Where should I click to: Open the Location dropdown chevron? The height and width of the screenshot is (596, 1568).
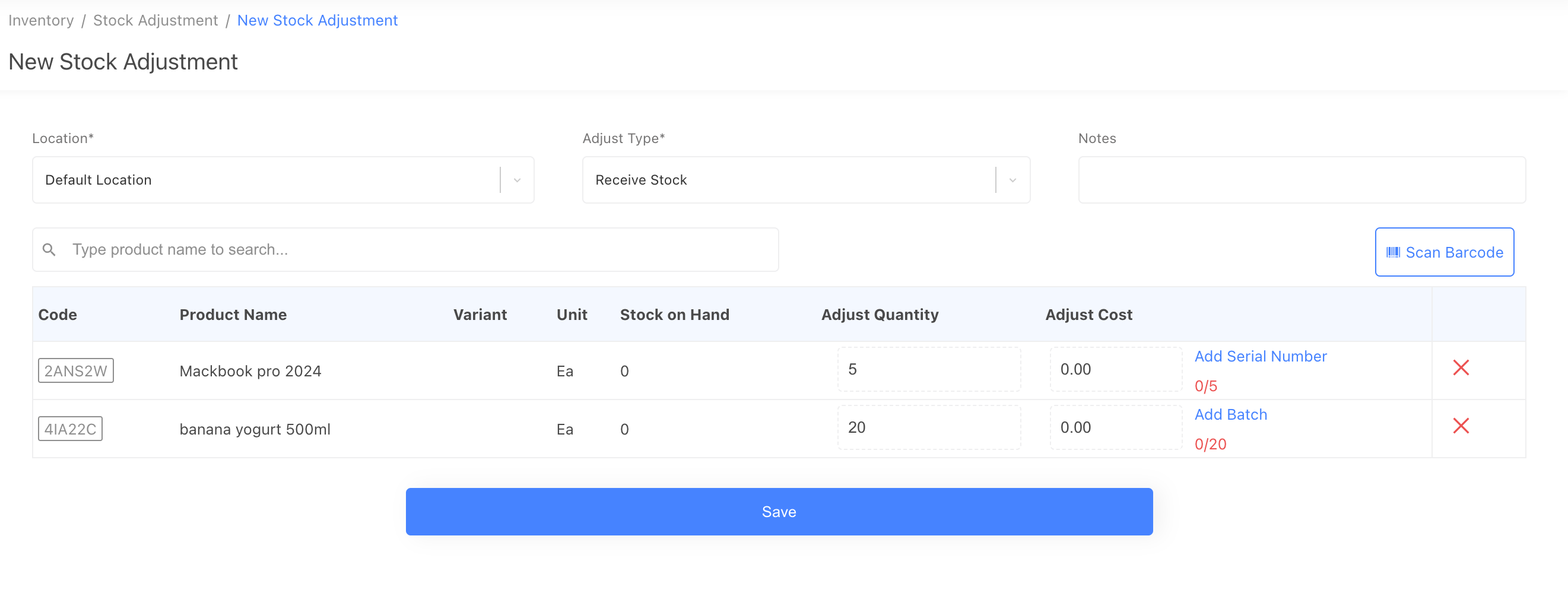pyautogui.click(x=517, y=180)
